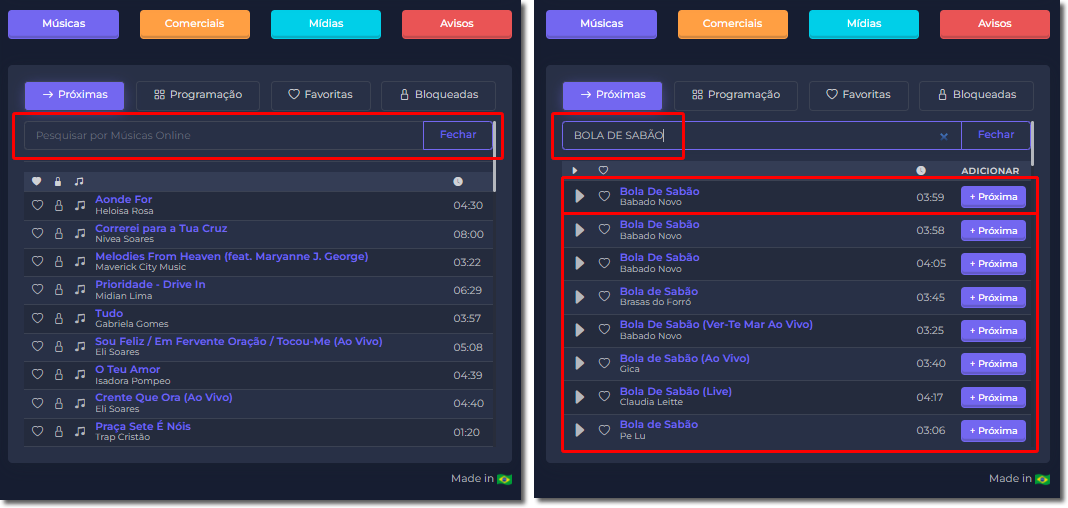Play Bola De Sabão (Live) by Claudia Leitte

coord(580,397)
